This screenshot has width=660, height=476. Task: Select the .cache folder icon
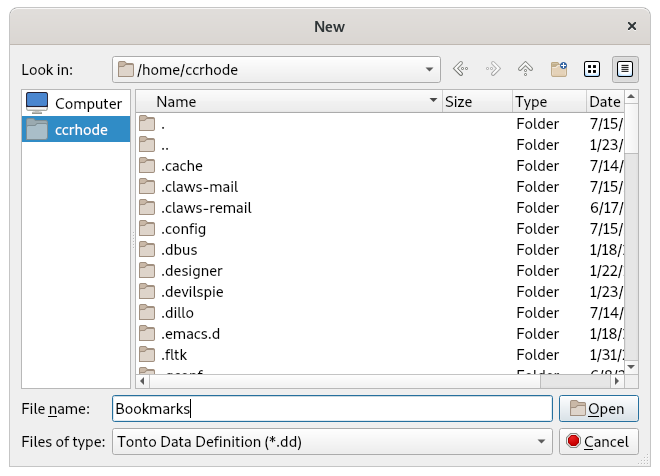pos(147,165)
